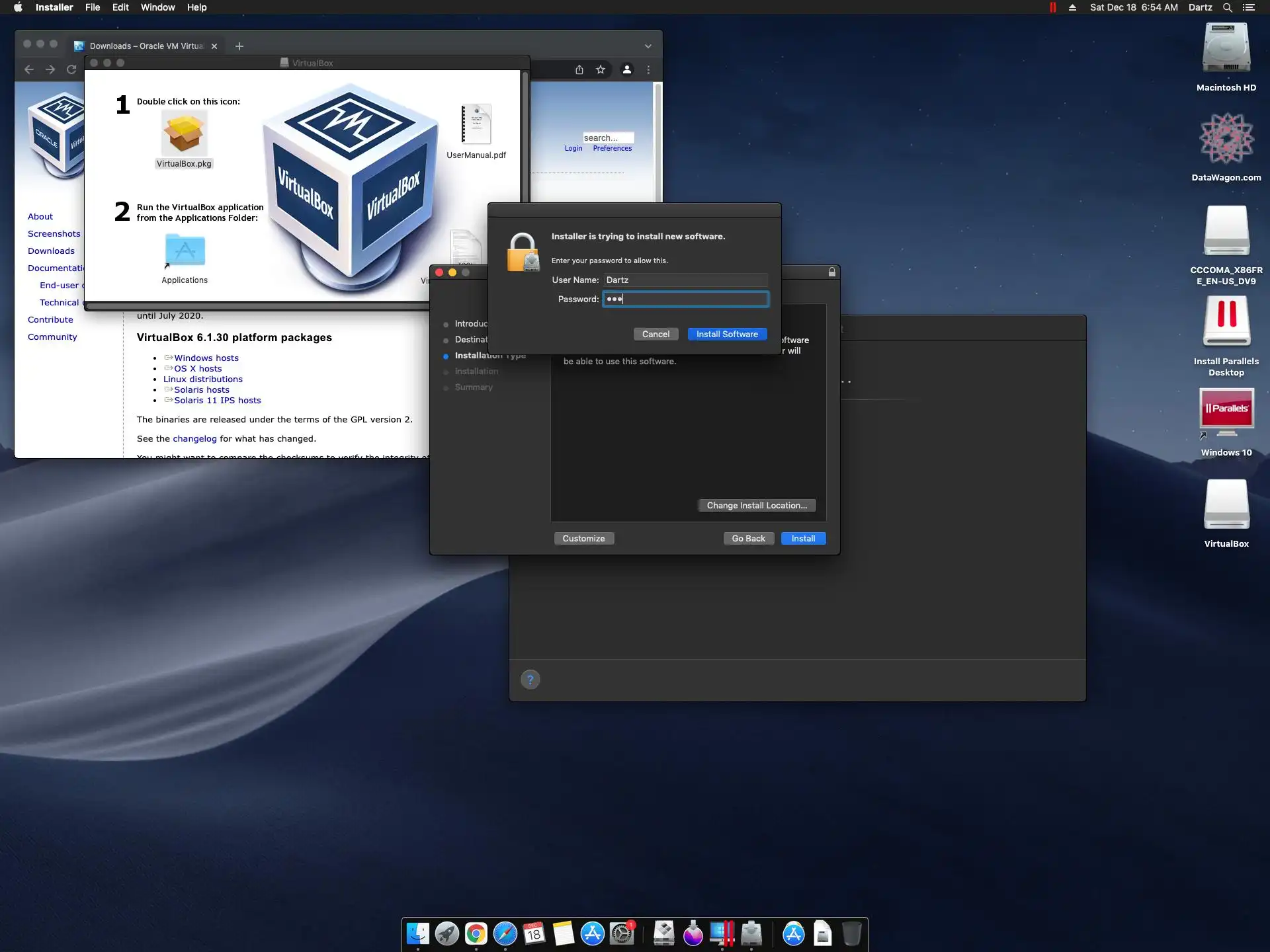Screen dimensions: 1270x952
Task: Select the Downloads Oracle VM VirtualBox tab
Action: [146, 46]
